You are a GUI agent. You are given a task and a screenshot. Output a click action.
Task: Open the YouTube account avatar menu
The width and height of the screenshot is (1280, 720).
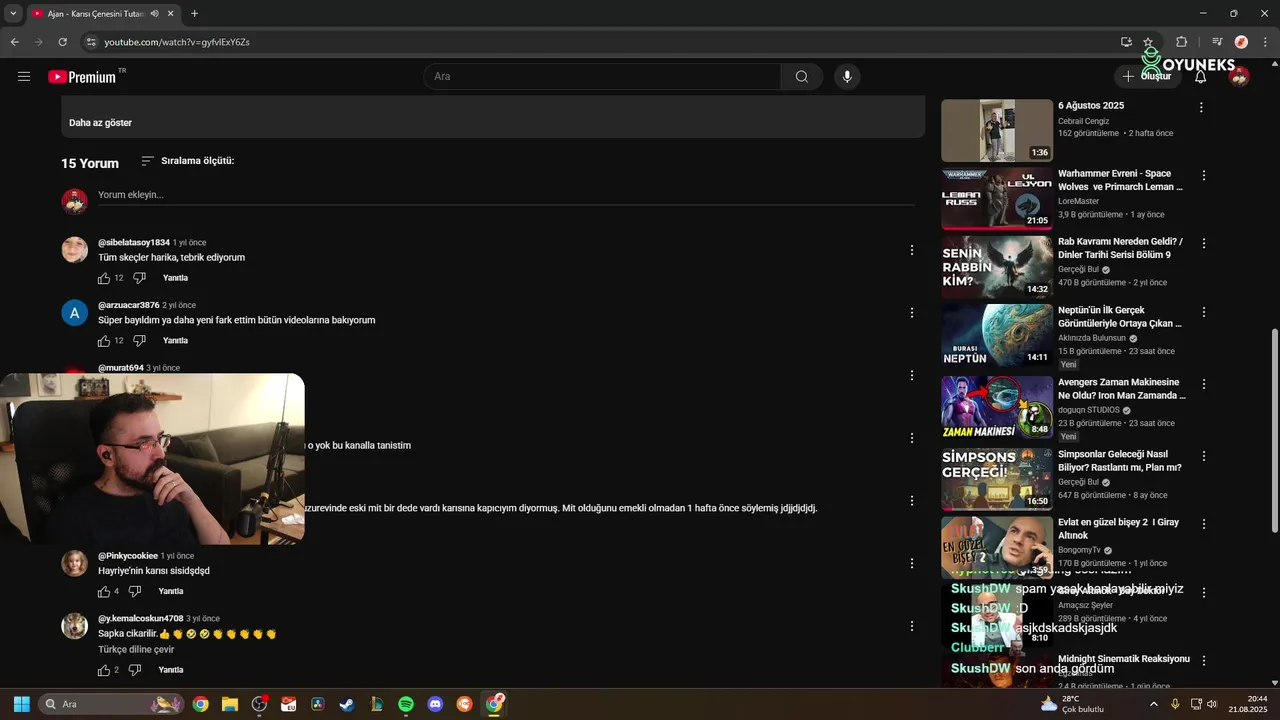pos(1239,76)
